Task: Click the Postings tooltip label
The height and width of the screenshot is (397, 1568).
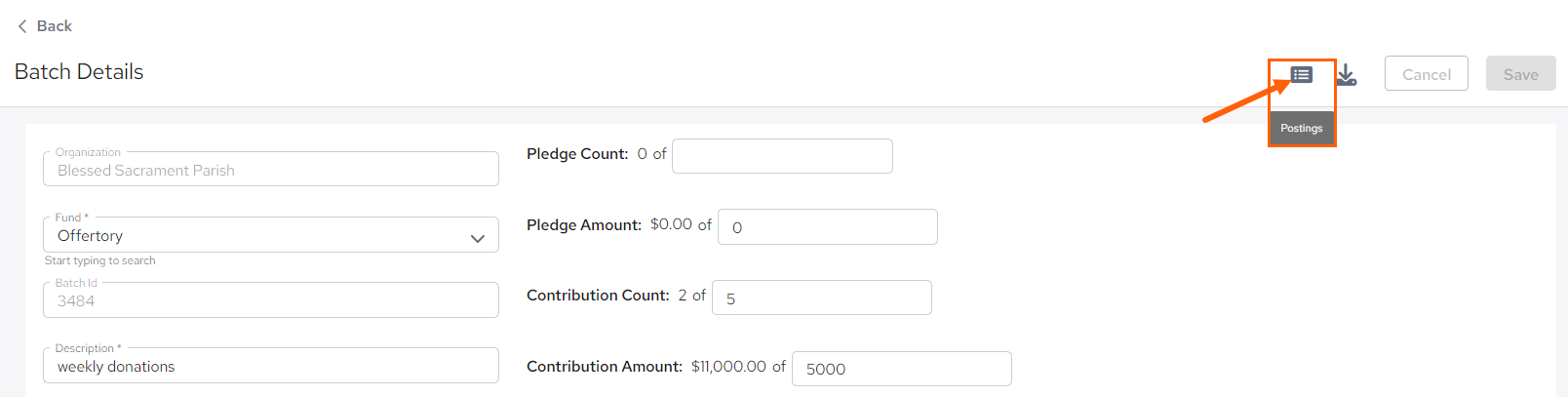Action: point(1302,128)
